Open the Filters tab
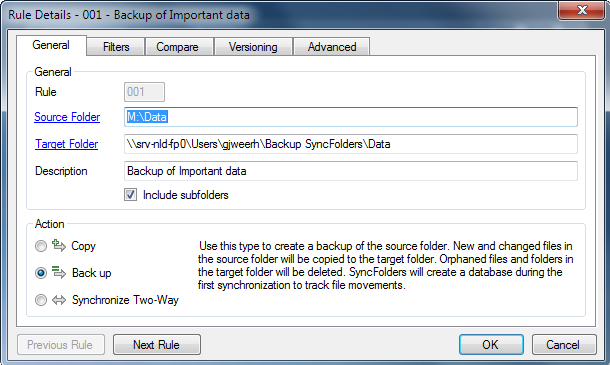 (116, 47)
